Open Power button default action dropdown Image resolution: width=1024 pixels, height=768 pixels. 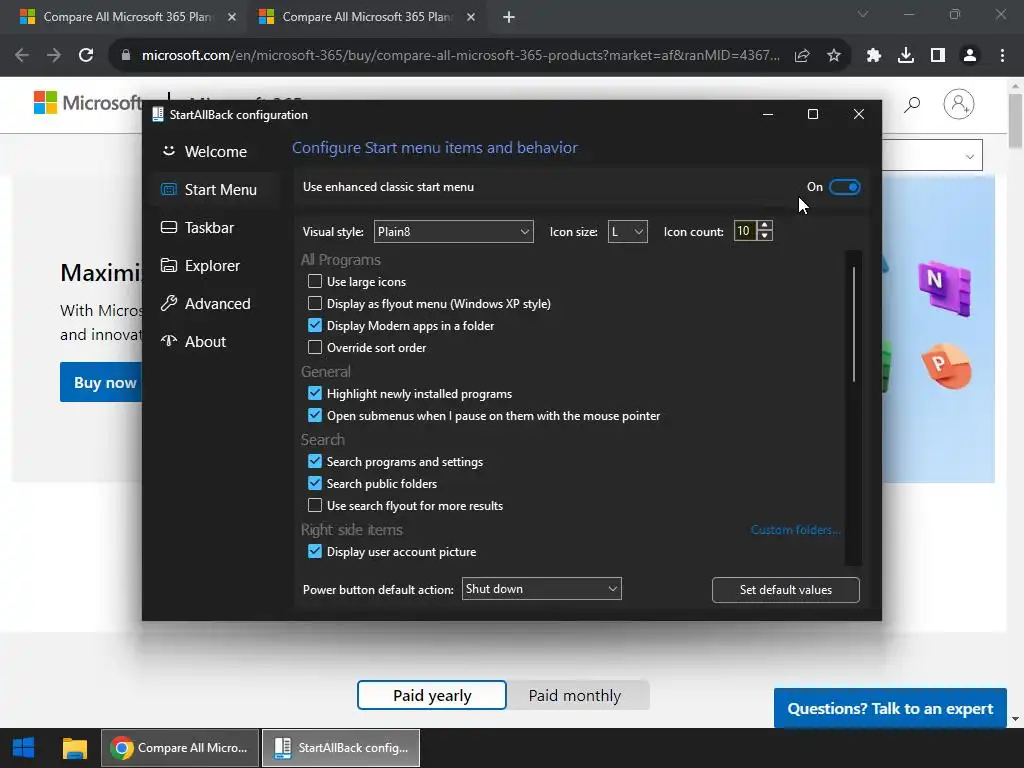point(541,589)
